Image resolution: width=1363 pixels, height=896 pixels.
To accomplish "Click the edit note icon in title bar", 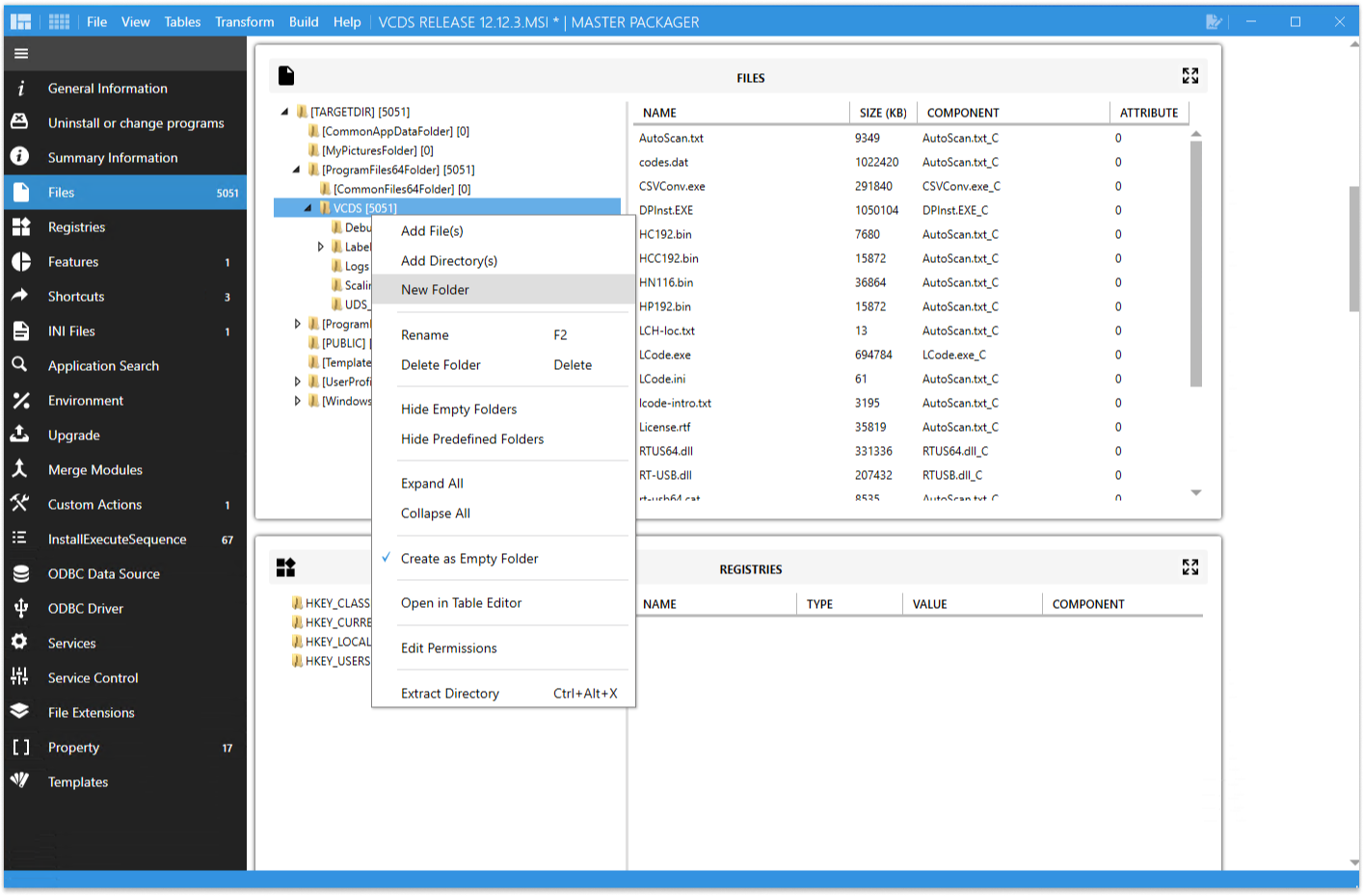I will coord(1214,21).
